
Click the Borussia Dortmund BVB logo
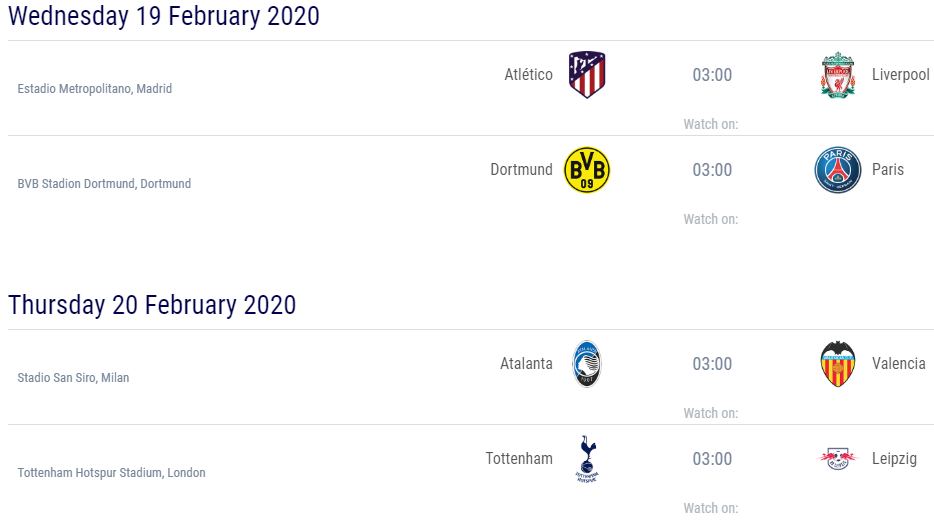[587, 170]
